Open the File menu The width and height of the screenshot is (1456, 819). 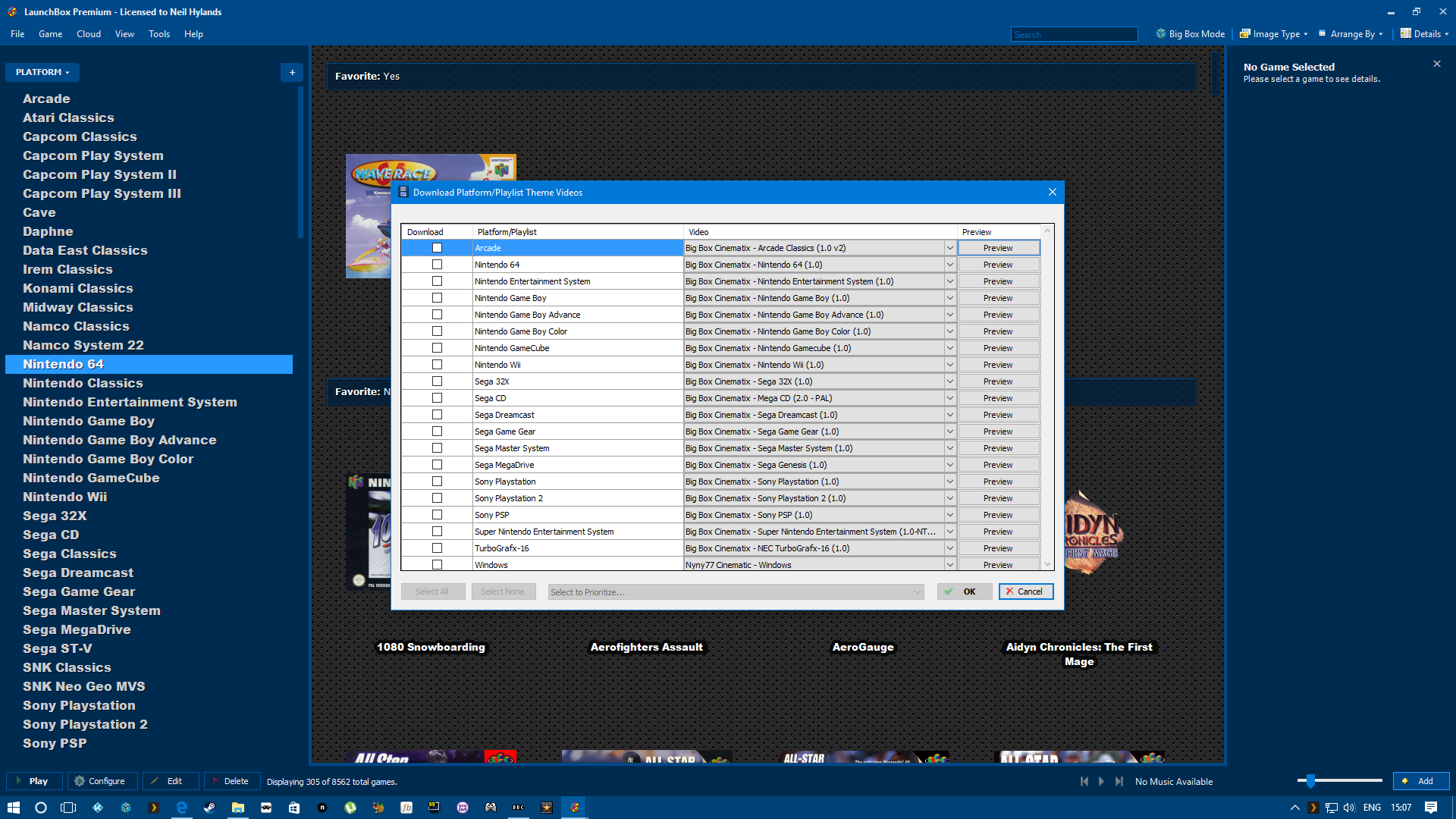tap(17, 34)
